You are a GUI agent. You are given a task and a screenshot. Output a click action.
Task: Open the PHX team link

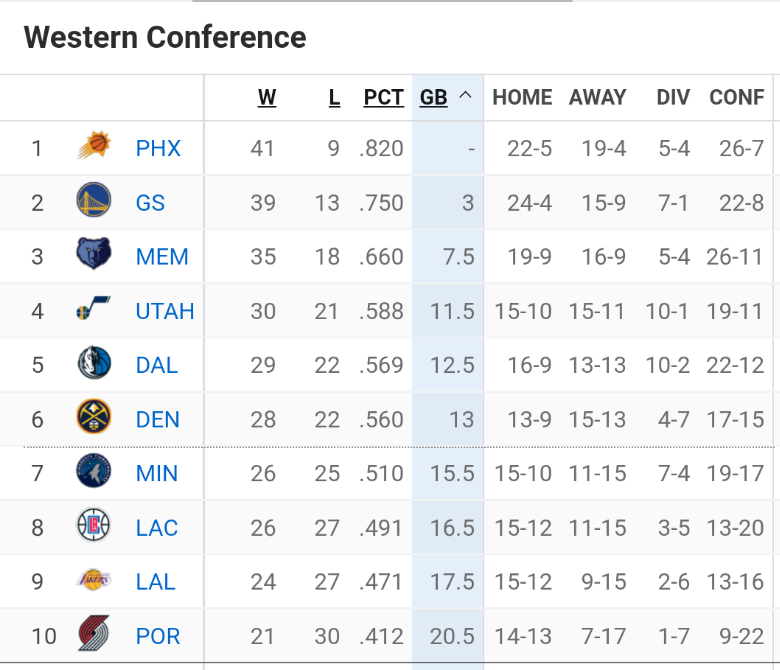coord(158,149)
